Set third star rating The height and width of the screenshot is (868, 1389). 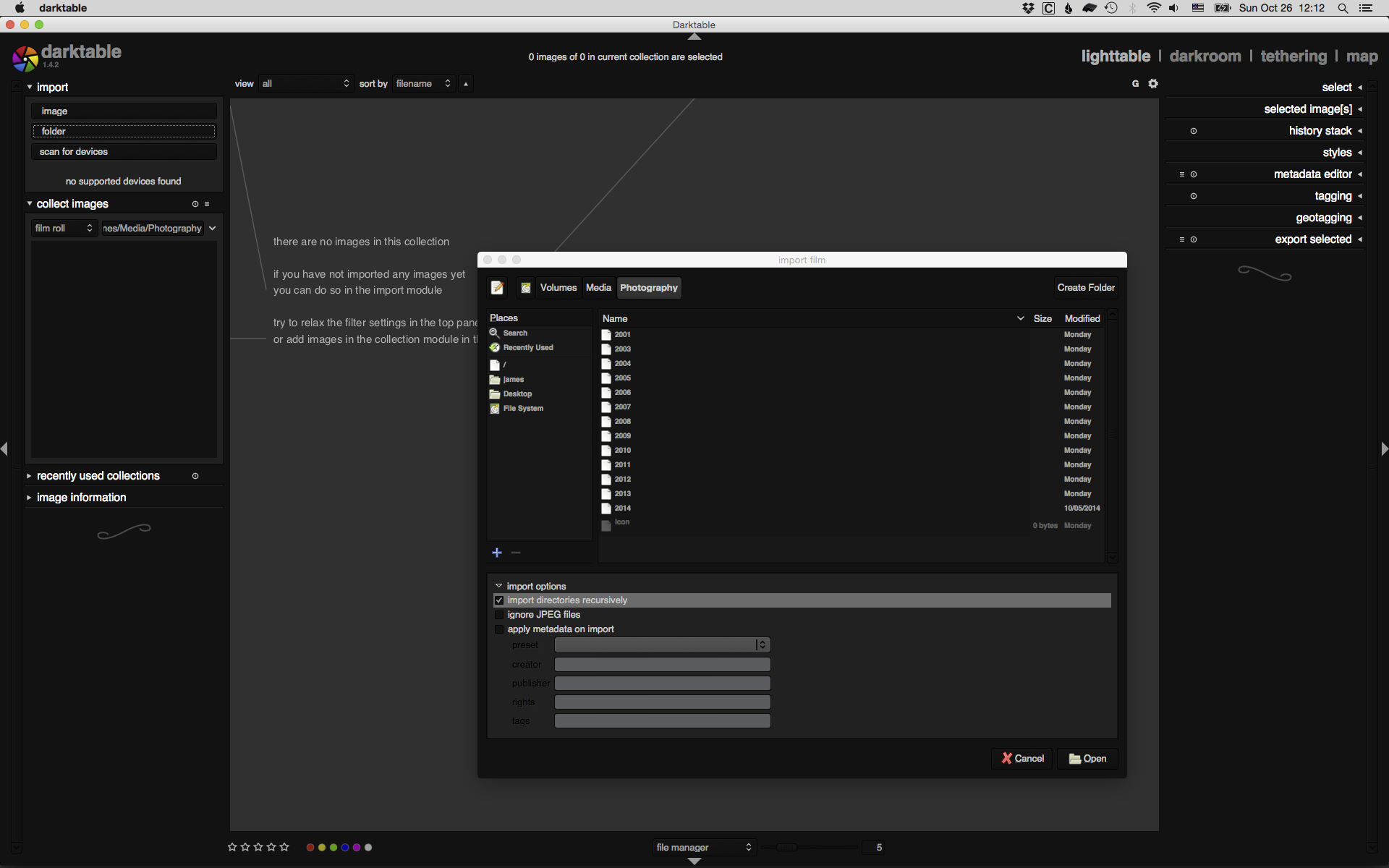coord(258,847)
